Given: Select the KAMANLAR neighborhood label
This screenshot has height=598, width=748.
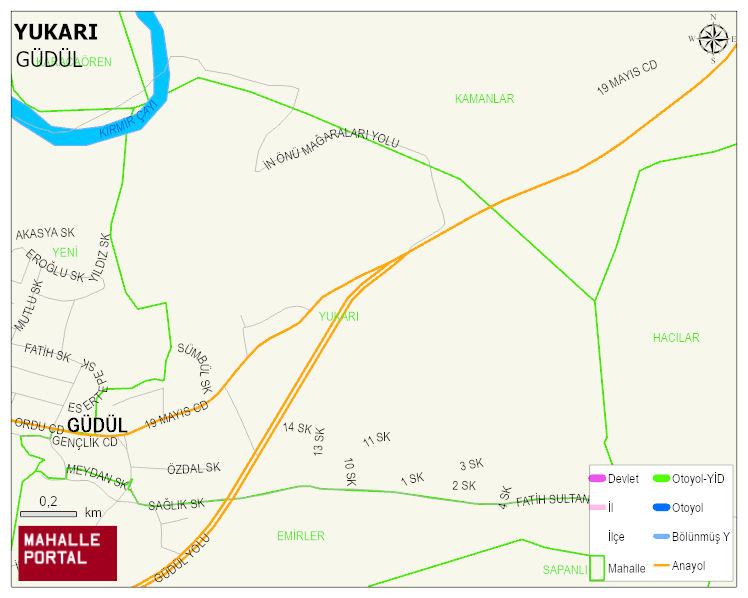Looking at the screenshot, I should coord(485,99).
